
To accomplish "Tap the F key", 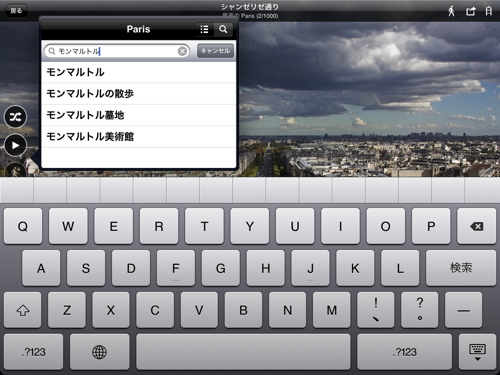I will (176, 268).
